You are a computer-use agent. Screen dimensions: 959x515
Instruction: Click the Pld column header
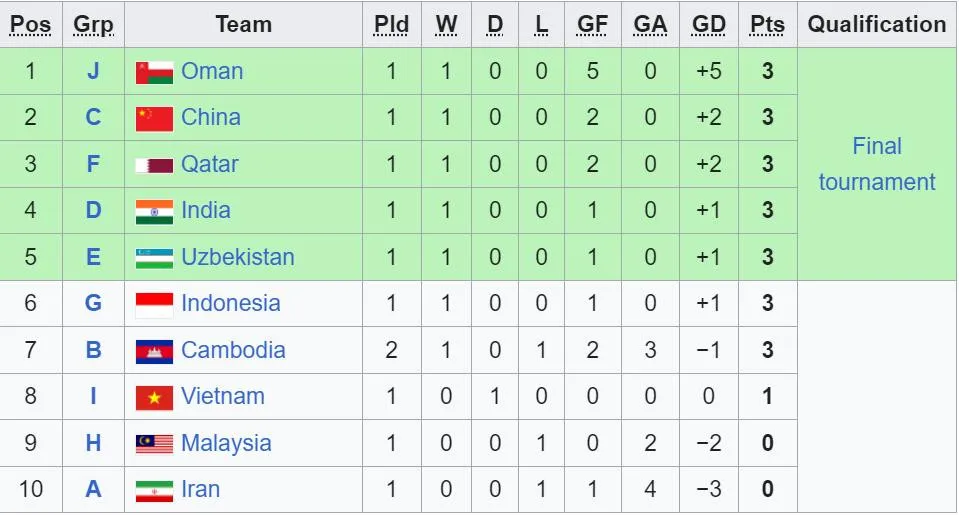[391, 24]
